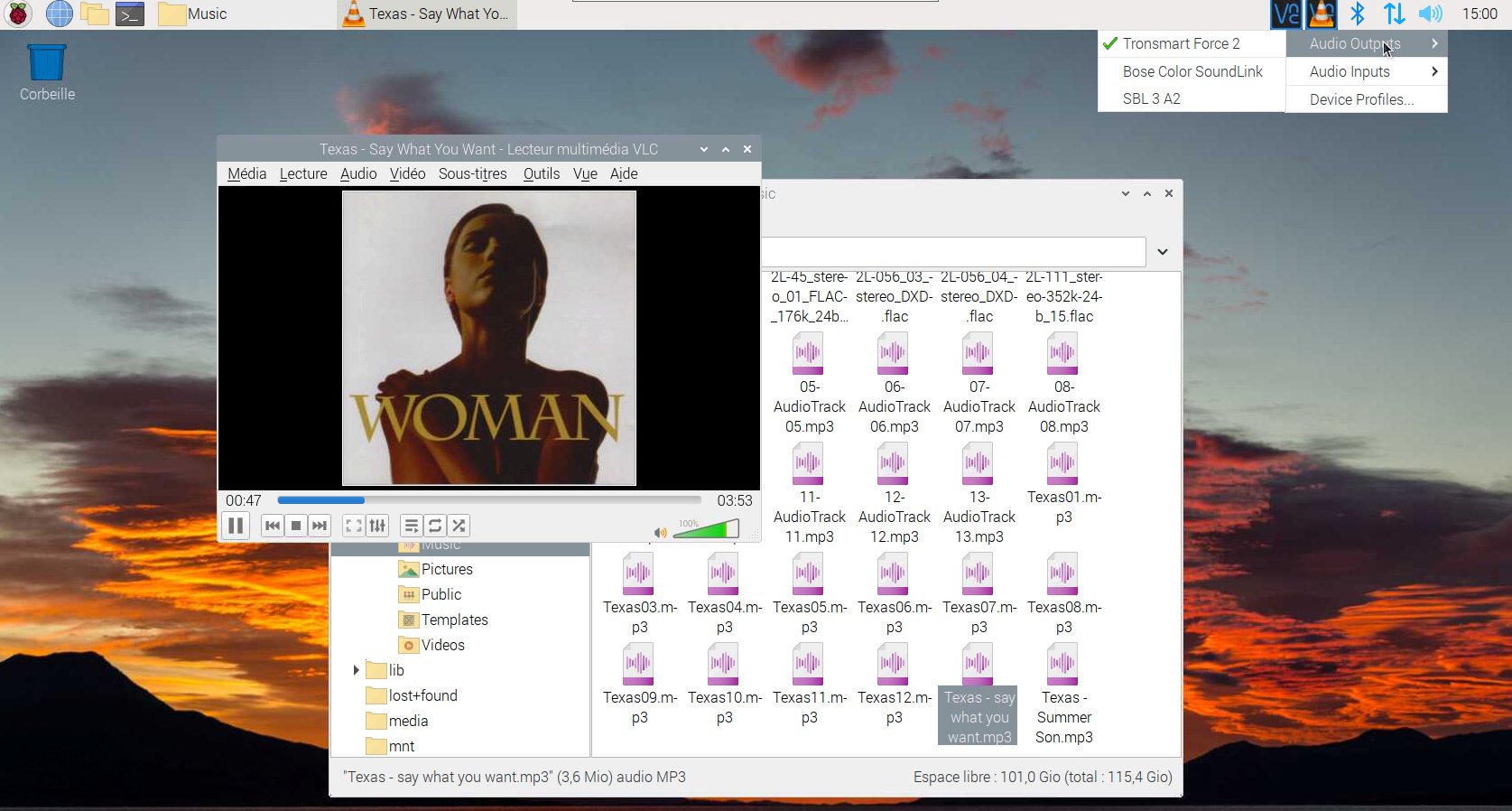
Task: Click the VLC tray cone icon
Action: click(x=1322, y=14)
